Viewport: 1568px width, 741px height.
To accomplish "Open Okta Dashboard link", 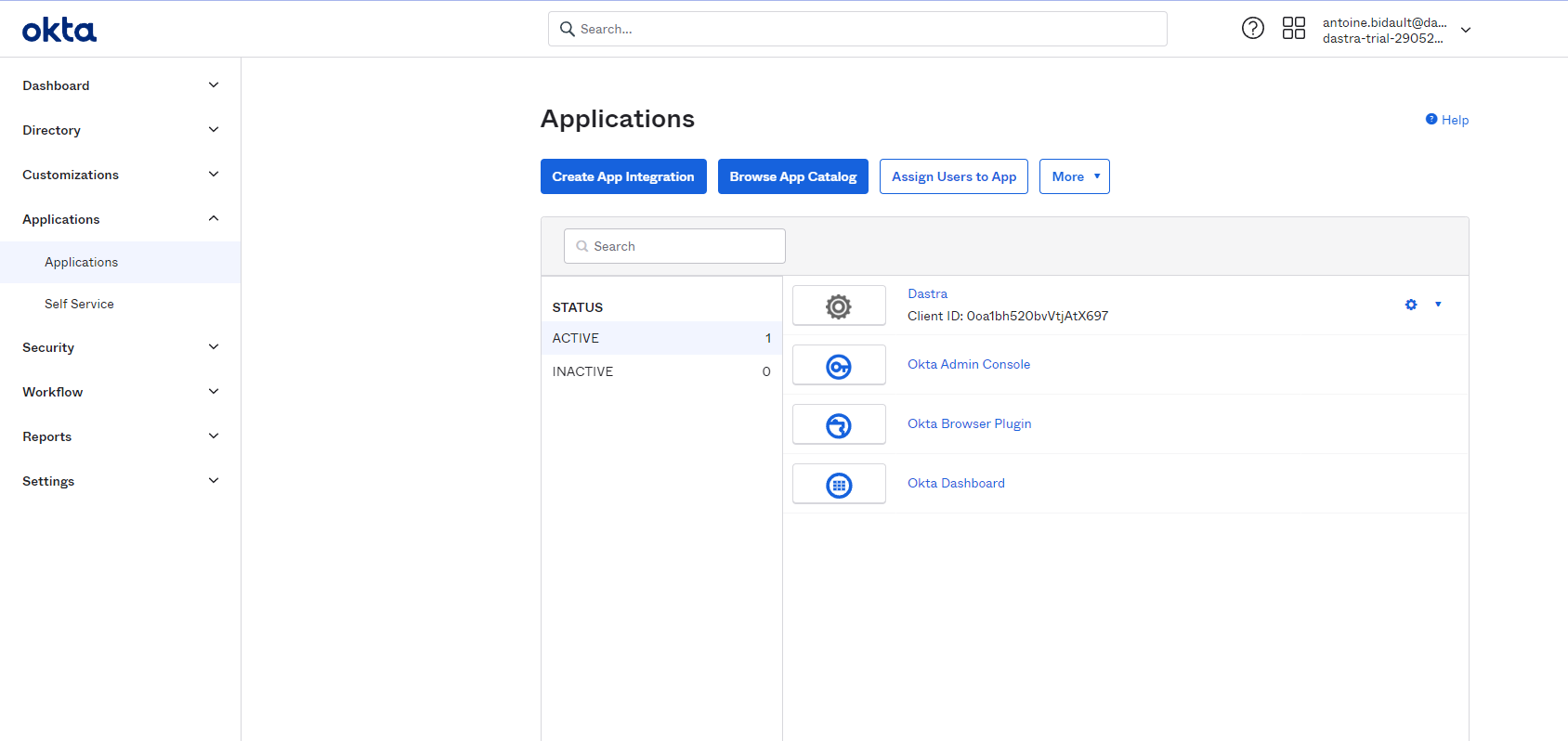I will [x=956, y=483].
